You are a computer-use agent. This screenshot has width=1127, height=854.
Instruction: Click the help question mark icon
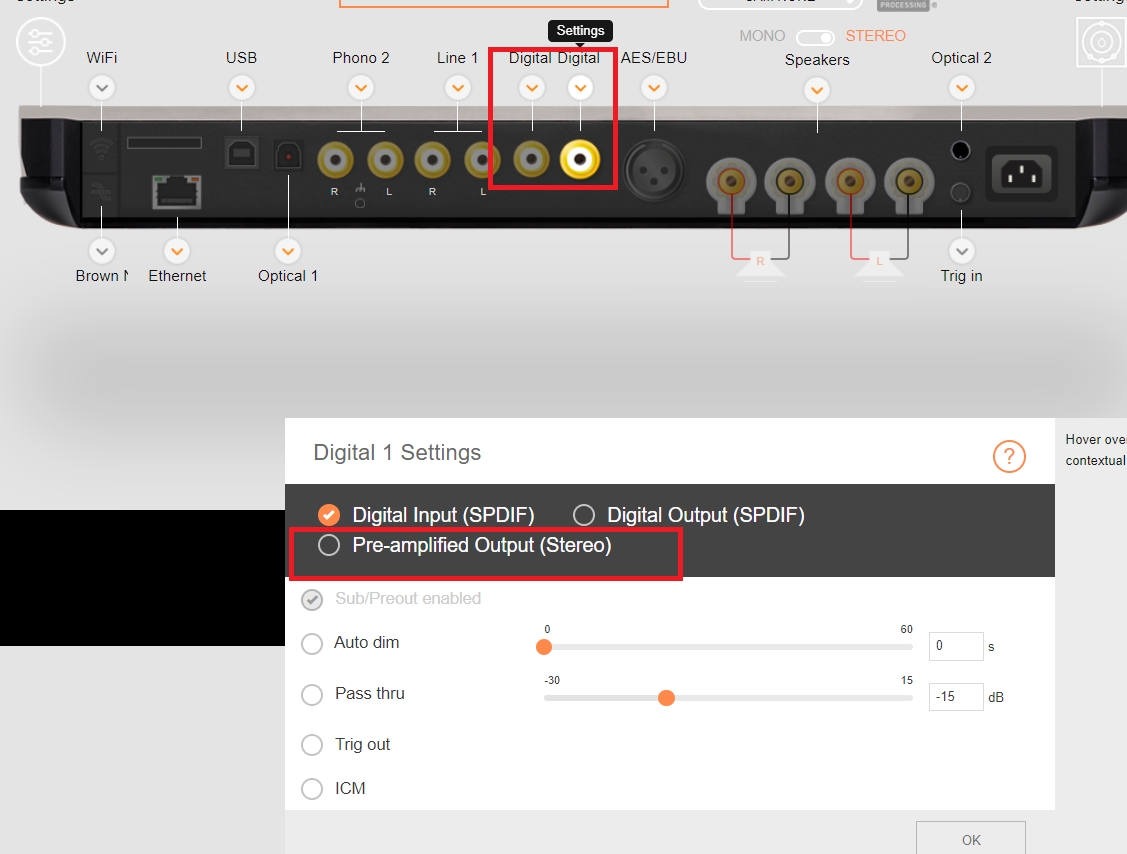(1009, 457)
